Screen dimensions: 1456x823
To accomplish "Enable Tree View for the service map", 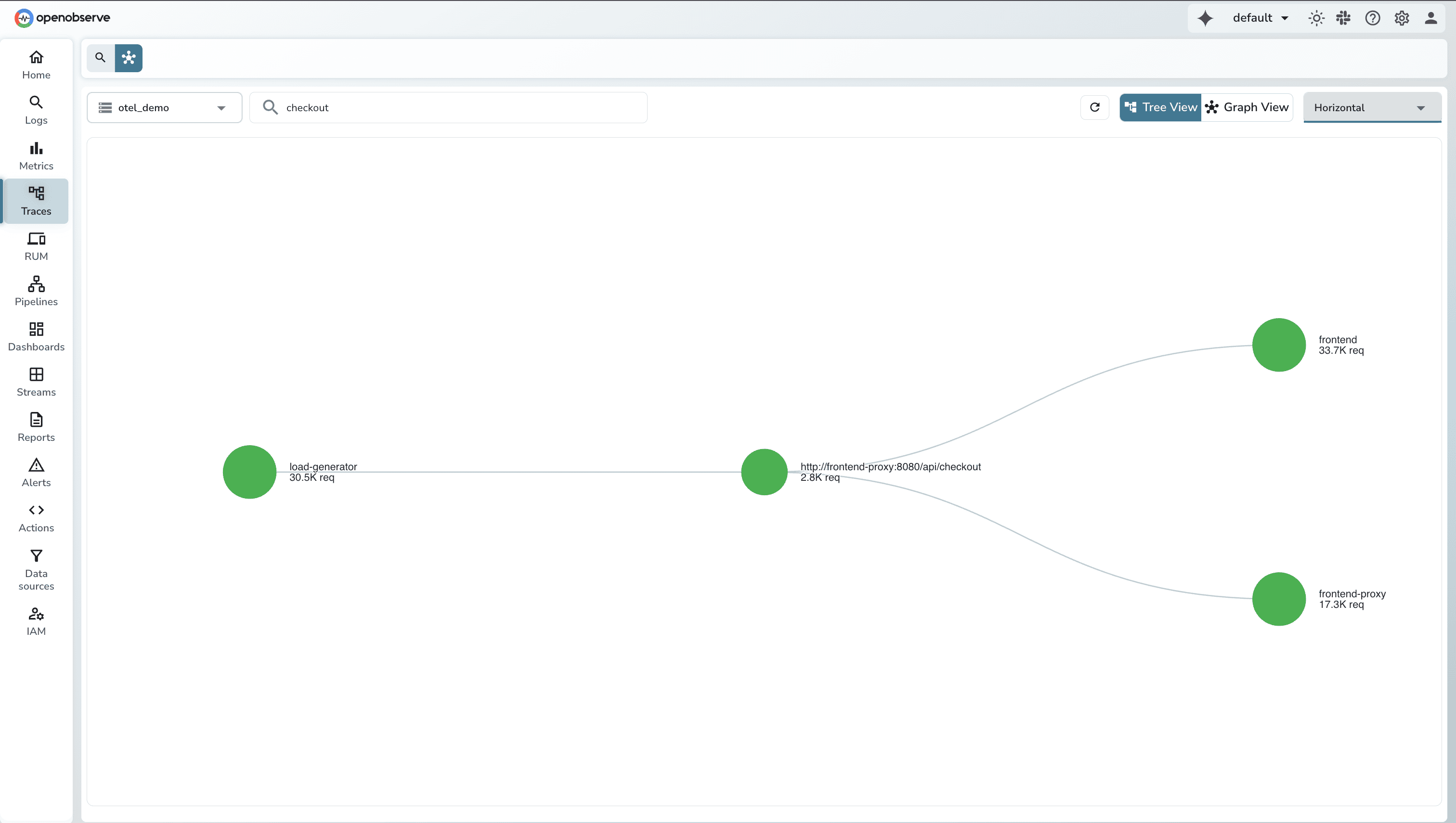I will point(1160,107).
